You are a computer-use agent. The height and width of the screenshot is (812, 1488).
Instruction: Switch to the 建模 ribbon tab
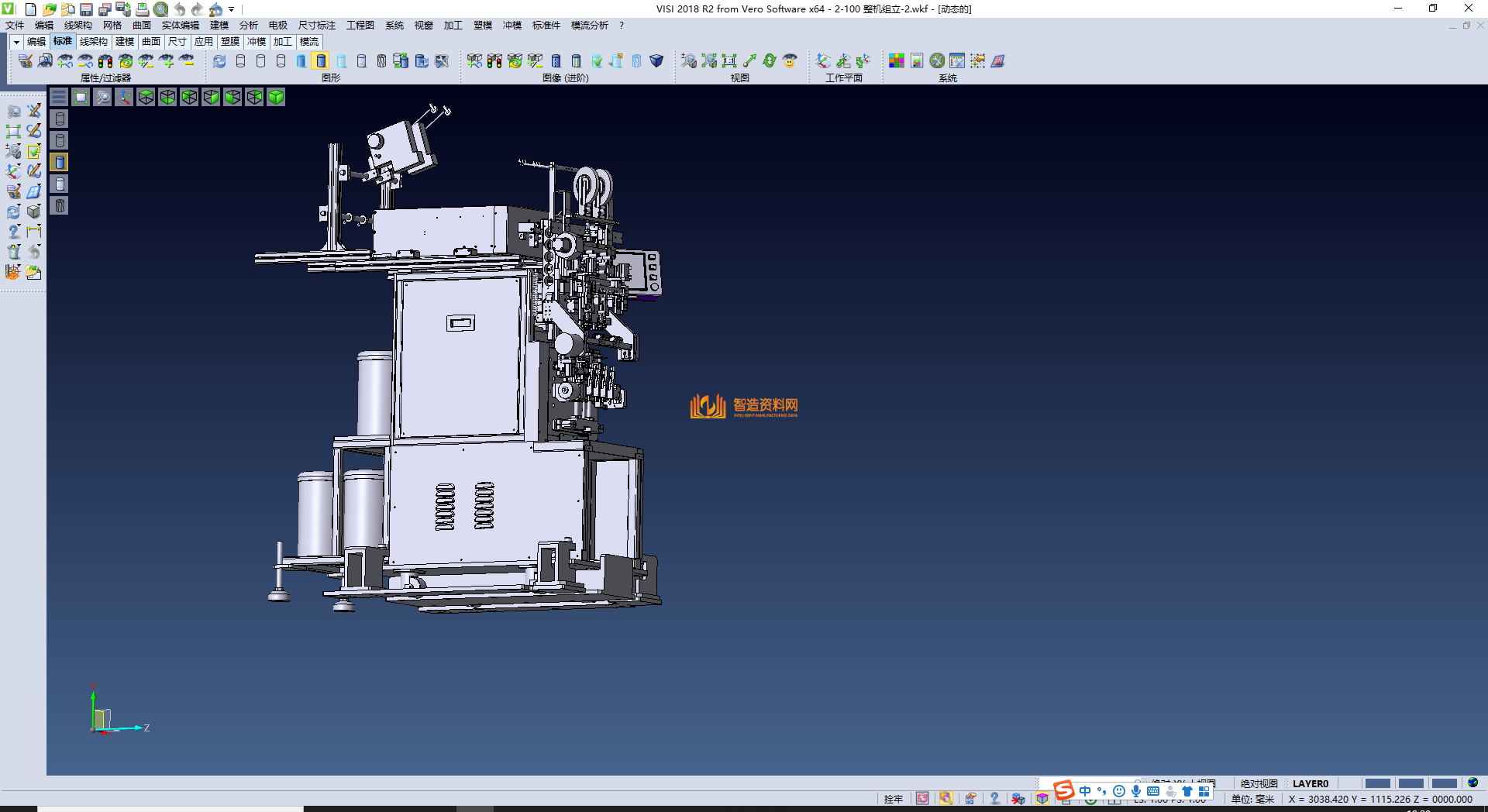click(124, 42)
